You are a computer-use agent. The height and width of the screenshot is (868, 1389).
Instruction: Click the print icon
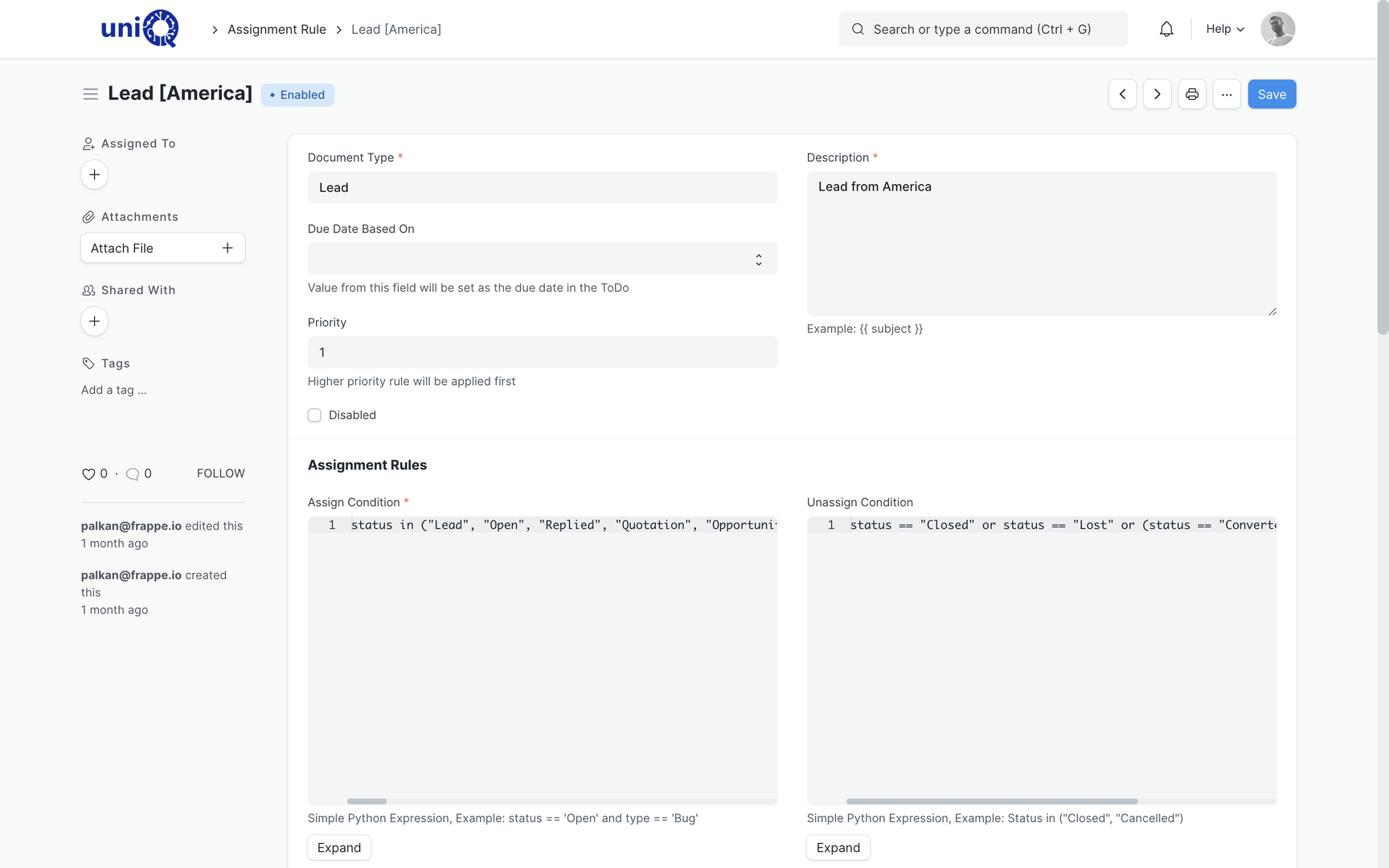[x=1192, y=94]
